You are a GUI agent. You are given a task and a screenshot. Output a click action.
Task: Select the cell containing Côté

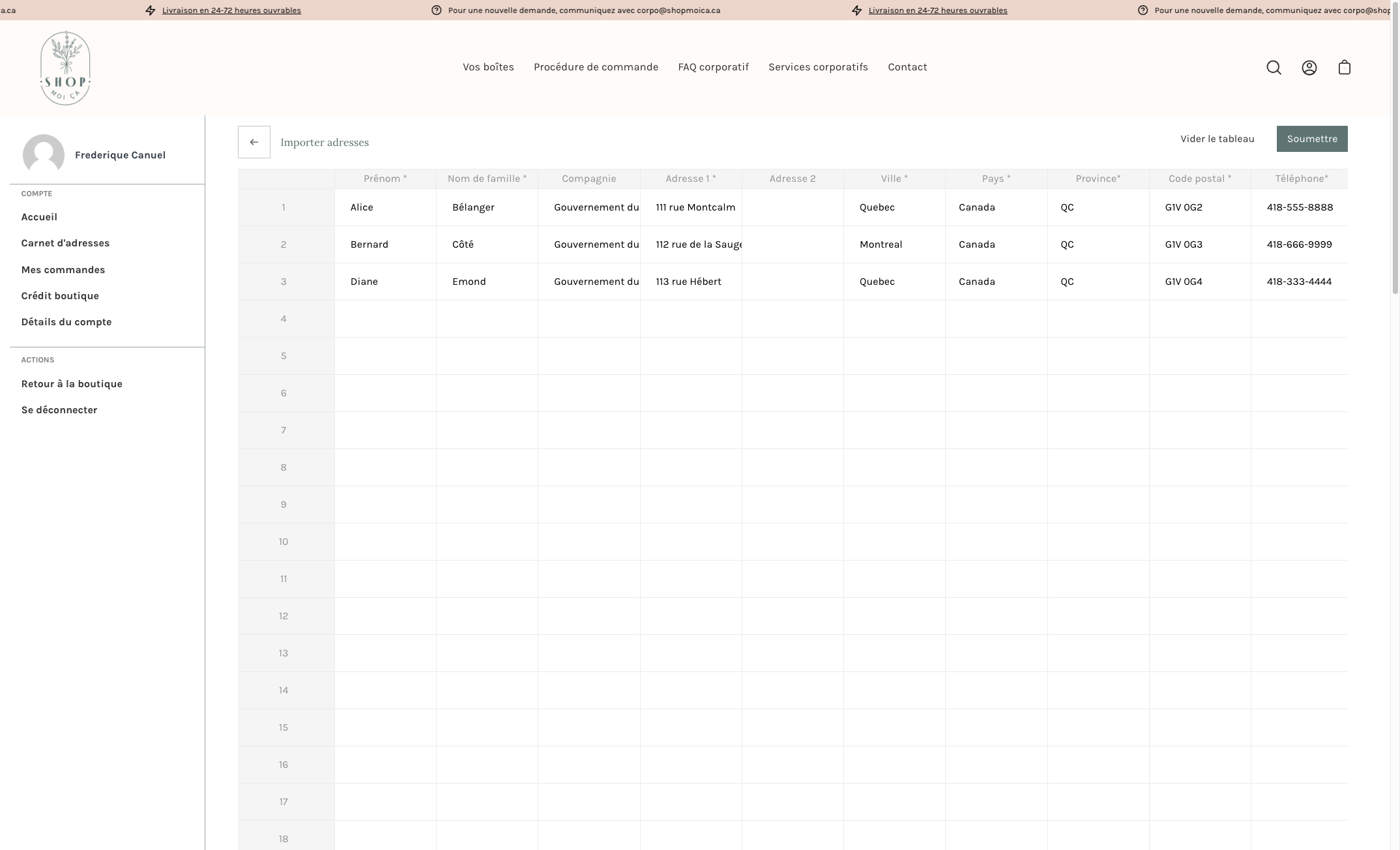(487, 244)
